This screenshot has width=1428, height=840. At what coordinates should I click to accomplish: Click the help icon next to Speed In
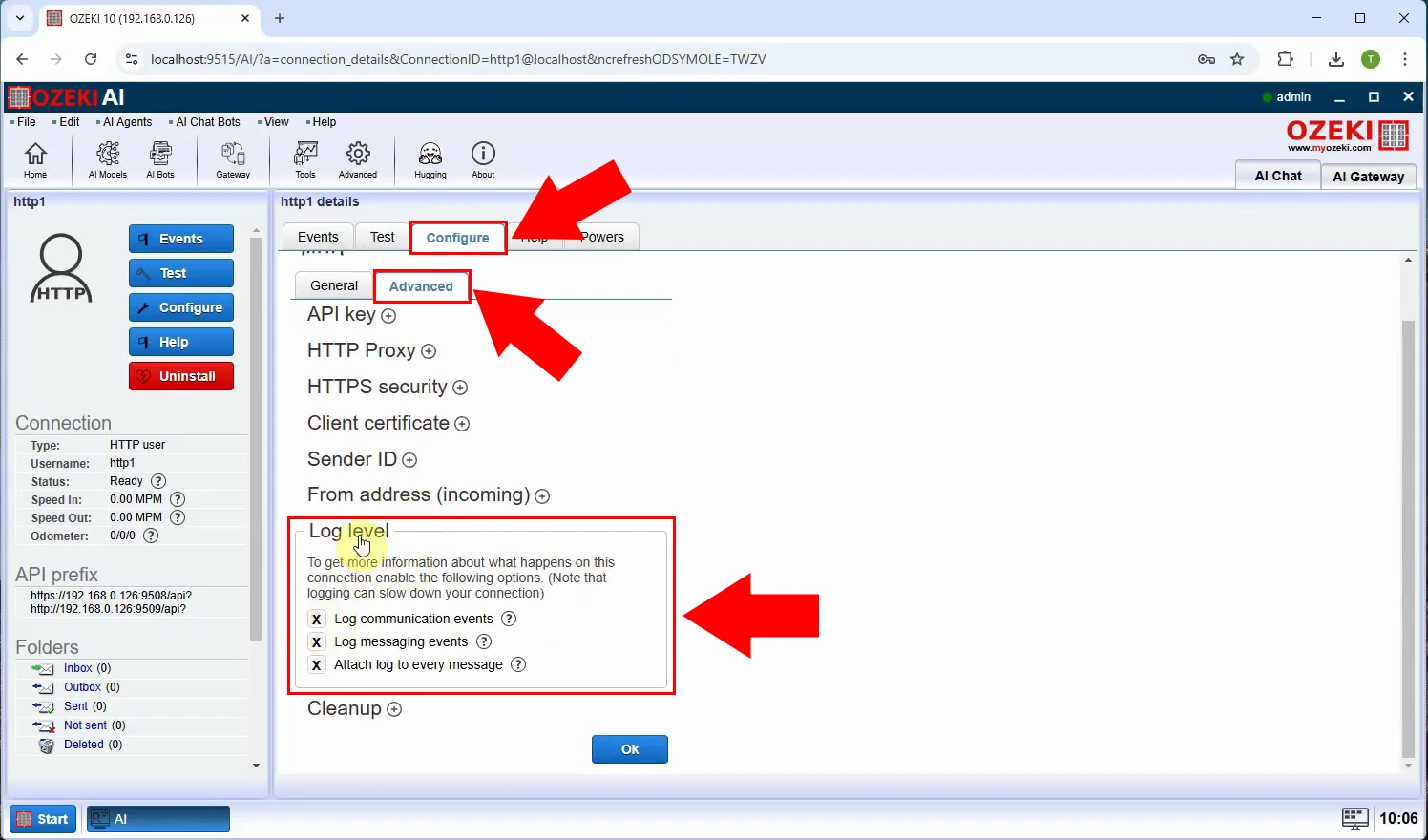(x=178, y=499)
